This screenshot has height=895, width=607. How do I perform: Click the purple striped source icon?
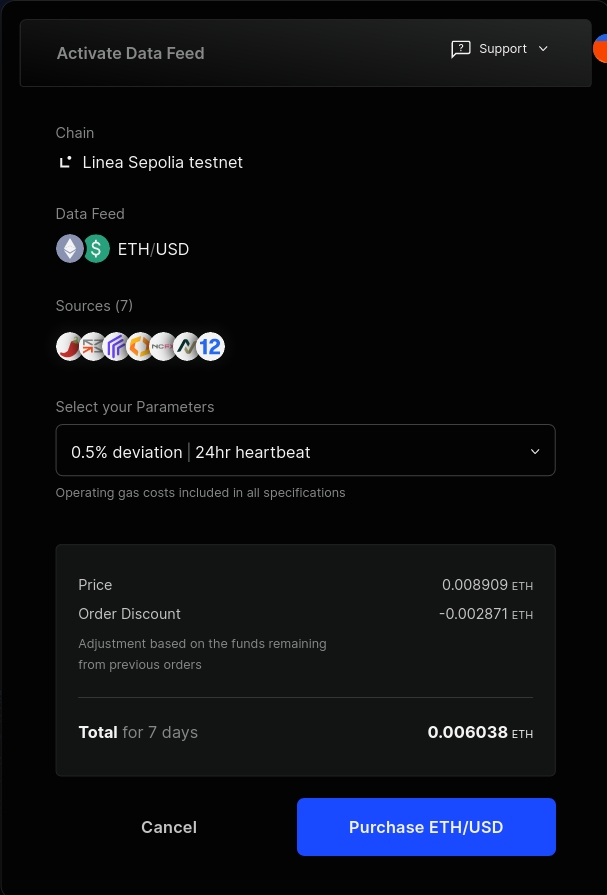[x=117, y=347]
